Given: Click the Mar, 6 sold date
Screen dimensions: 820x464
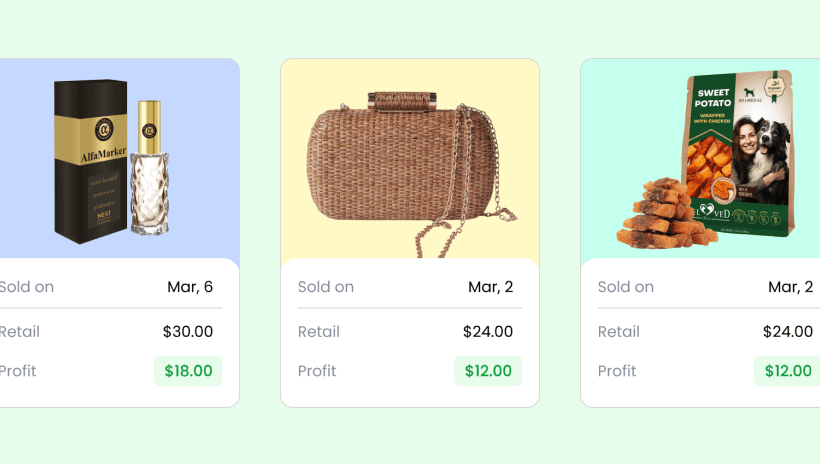Looking at the screenshot, I should (190, 287).
